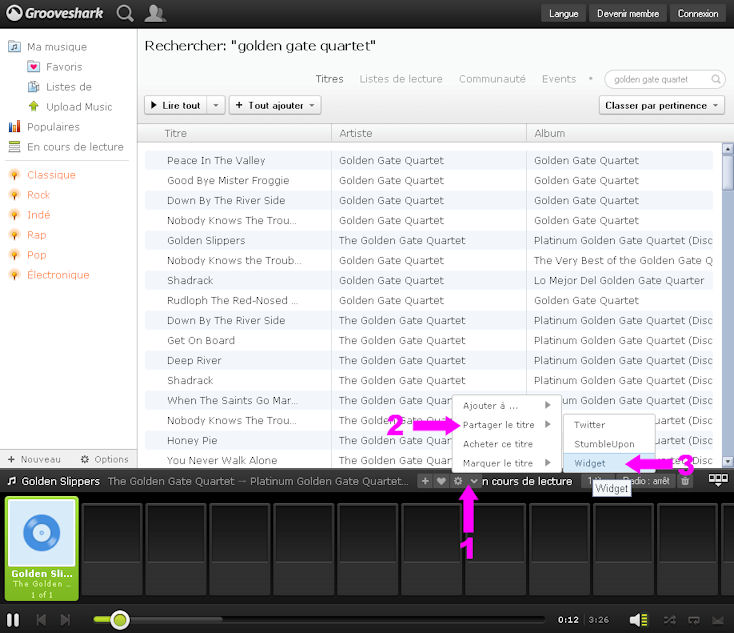Open Ma musique library
This screenshot has width=734, height=633.
(48, 47)
